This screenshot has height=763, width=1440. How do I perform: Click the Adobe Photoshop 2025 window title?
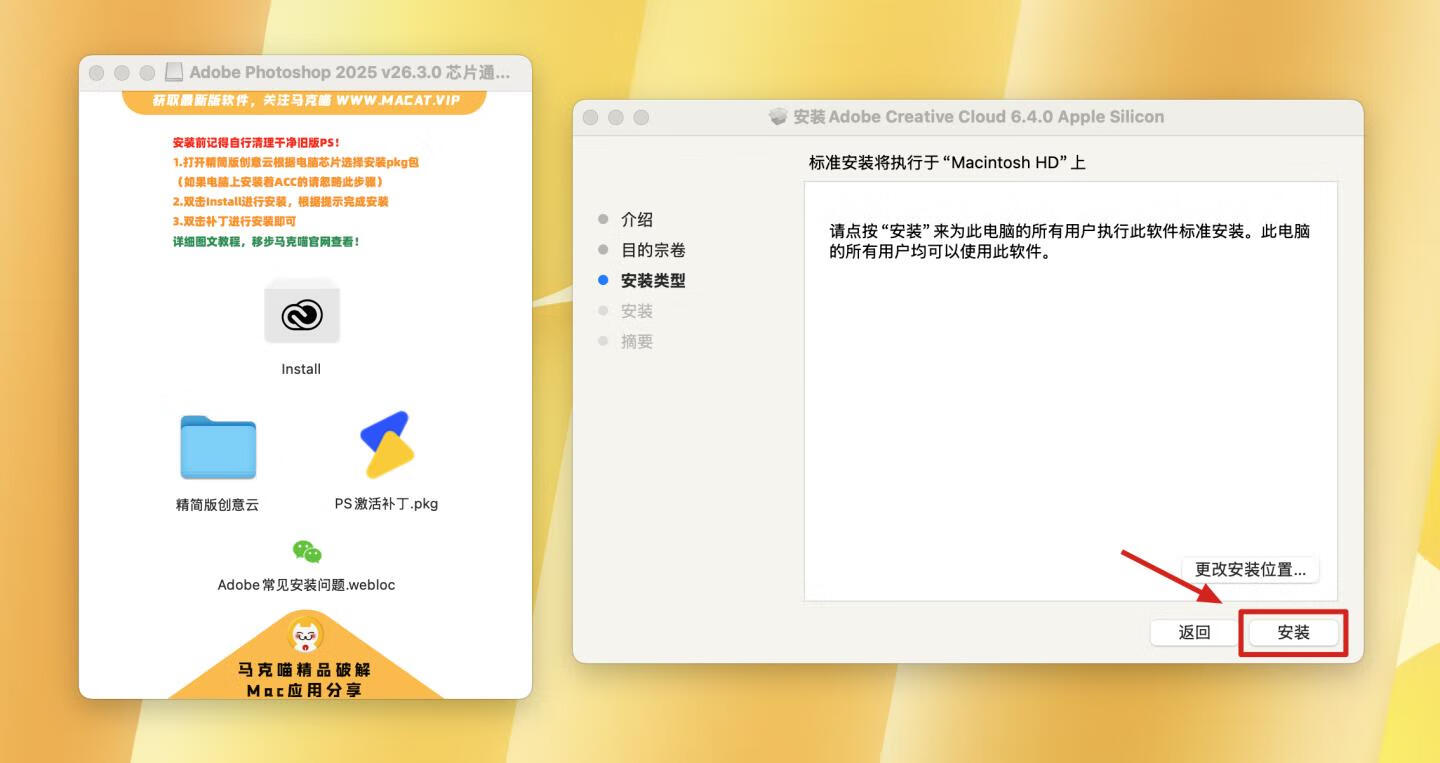350,72
